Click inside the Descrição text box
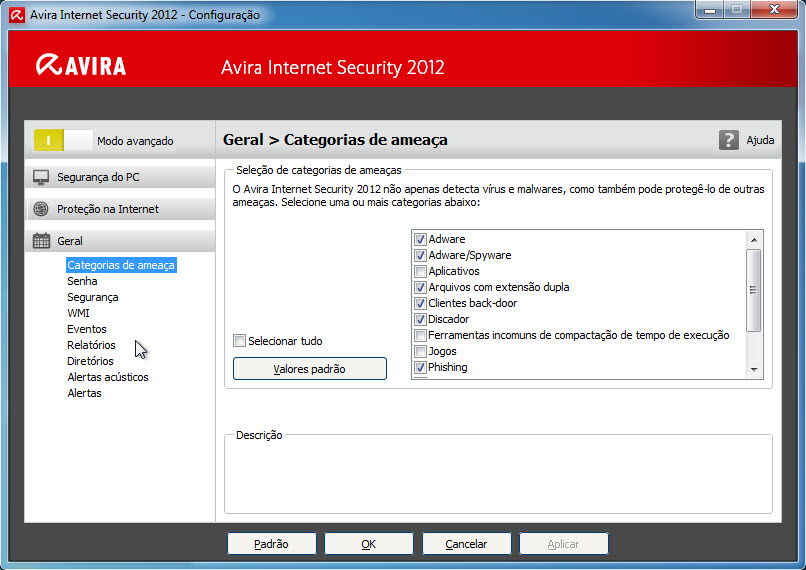806x570 pixels. coord(498,476)
